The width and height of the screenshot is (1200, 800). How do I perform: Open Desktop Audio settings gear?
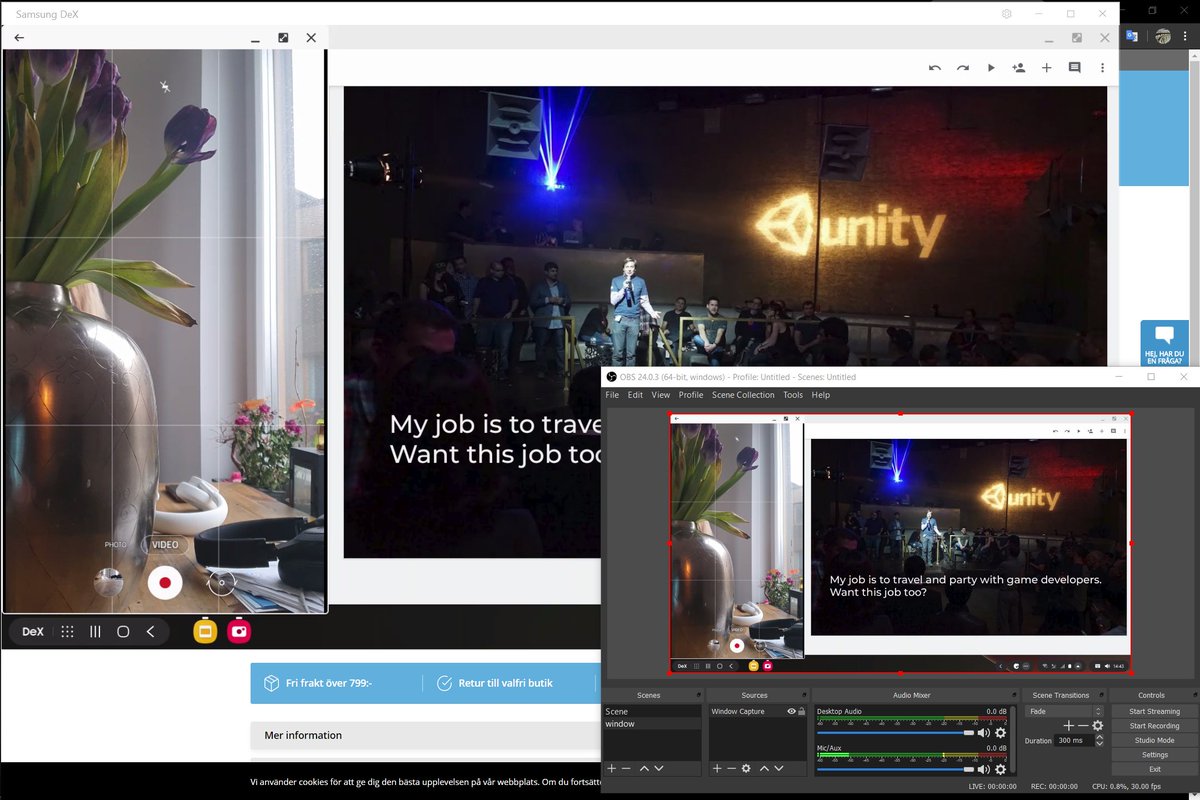1000,733
